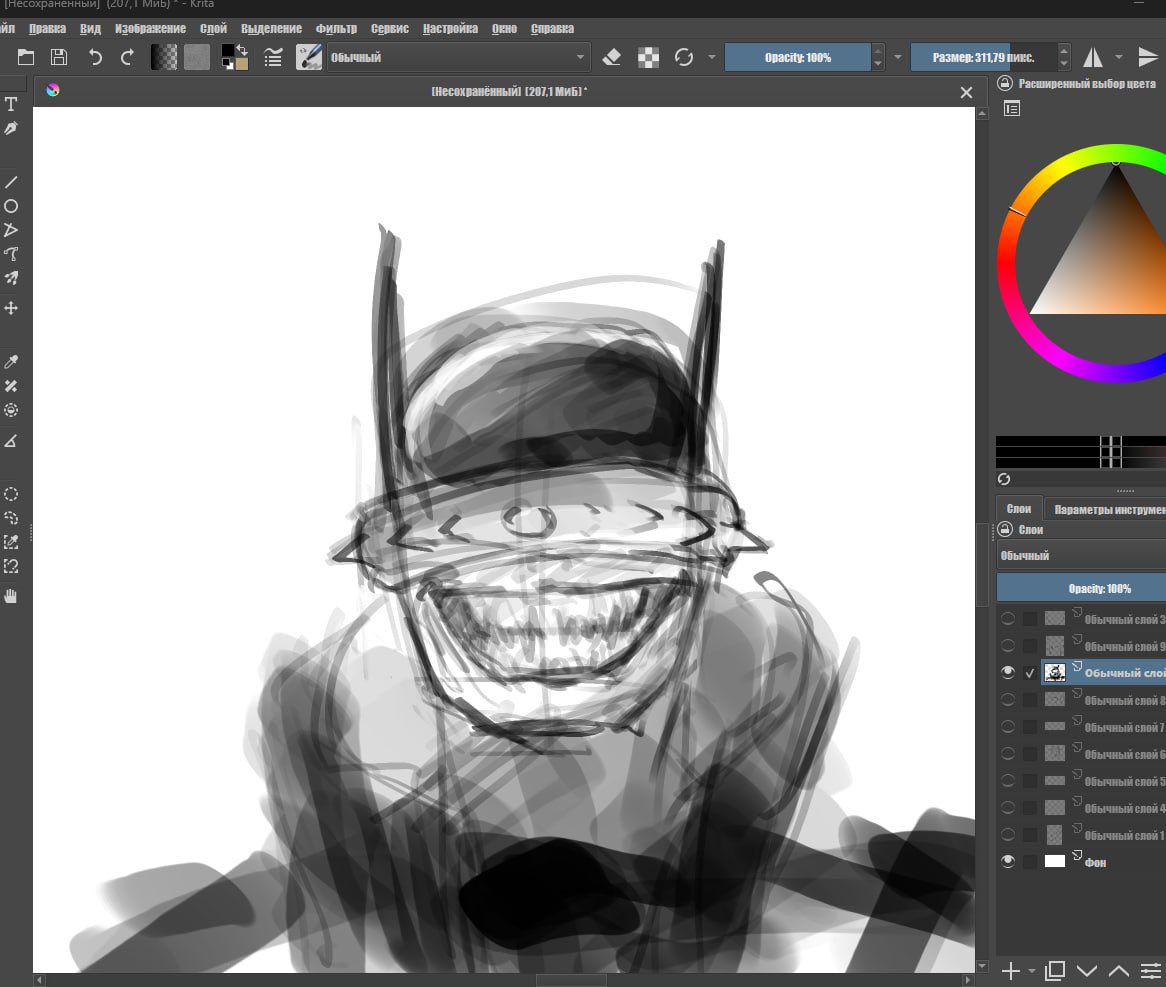This screenshot has height=987, width=1166.
Task: Move the layer up
Action: pos(1119,971)
